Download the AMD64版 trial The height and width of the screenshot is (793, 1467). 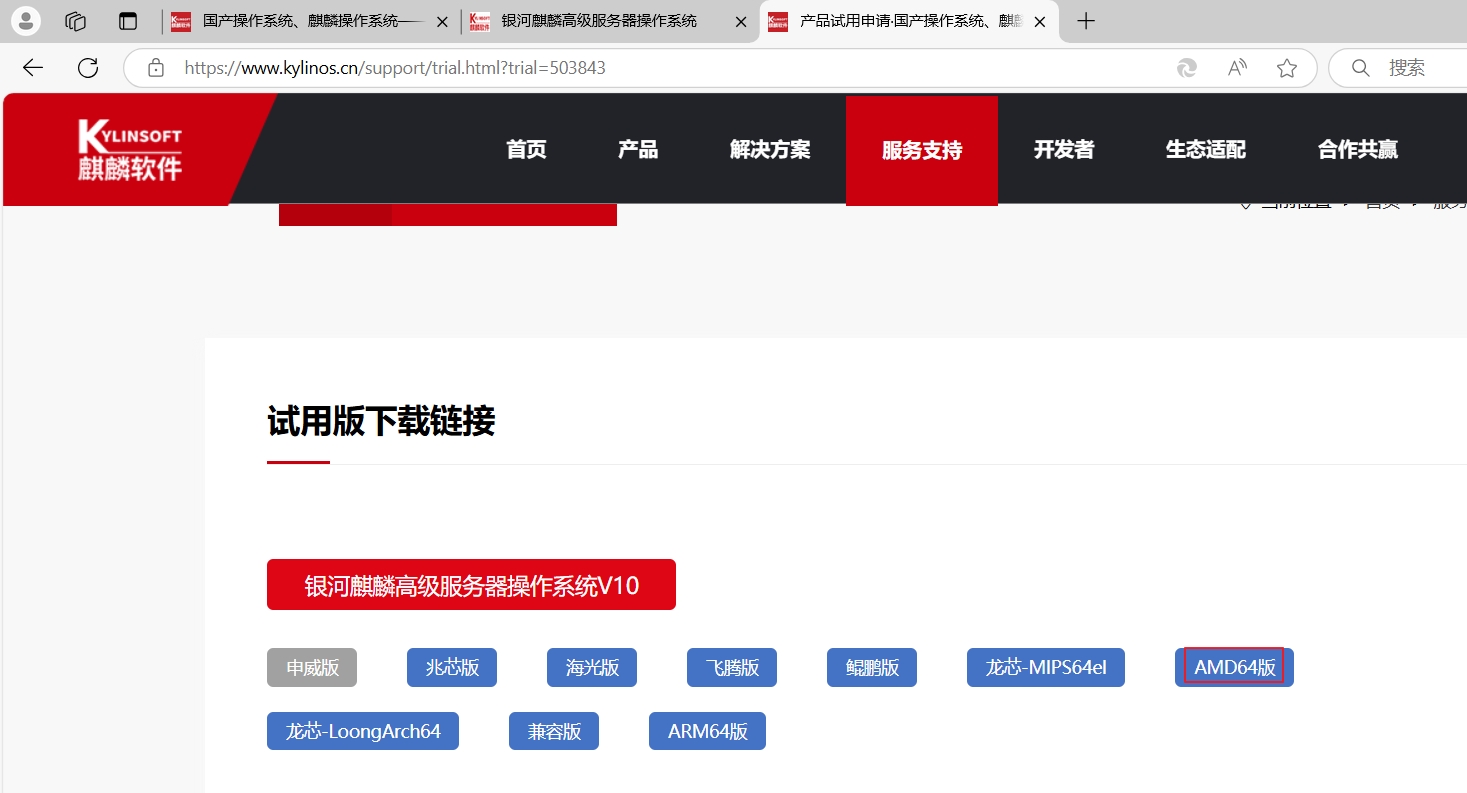coord(1234,668)
